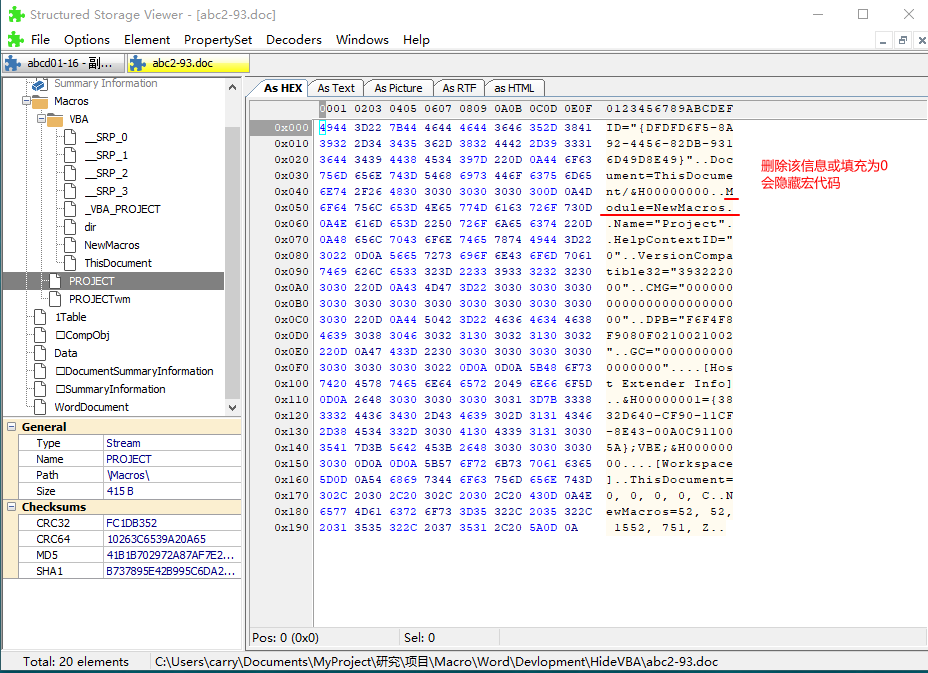
Task: Click the ThisDocument stream icon
Action: 70,263
